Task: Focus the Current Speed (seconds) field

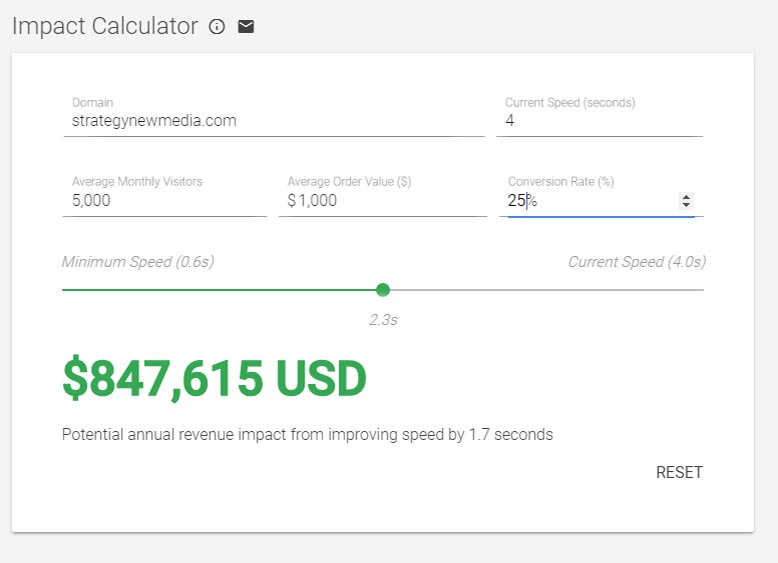Action: 600,121
